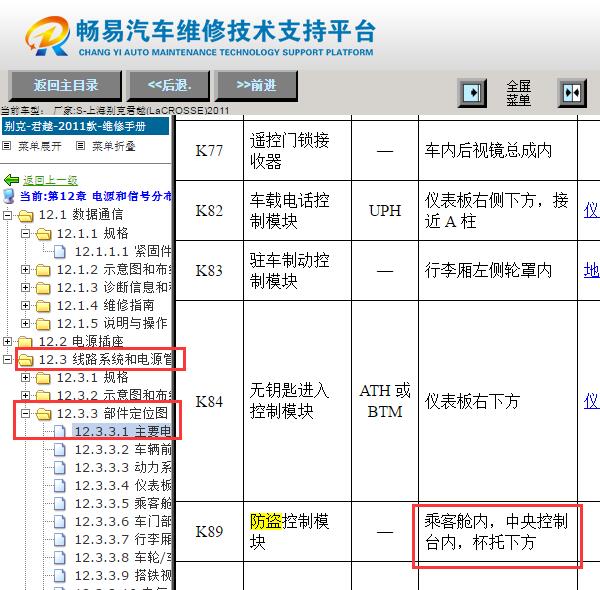
Task: Open the 12.3.3.1 主要电 page
Action: (122, 432)
